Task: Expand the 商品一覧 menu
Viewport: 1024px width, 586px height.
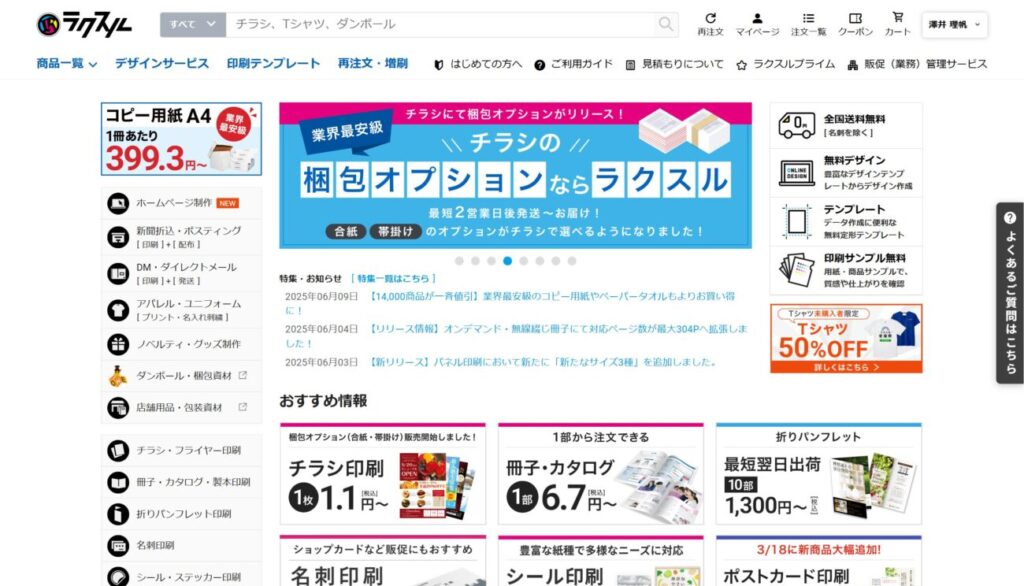Action: click(67, 63)
